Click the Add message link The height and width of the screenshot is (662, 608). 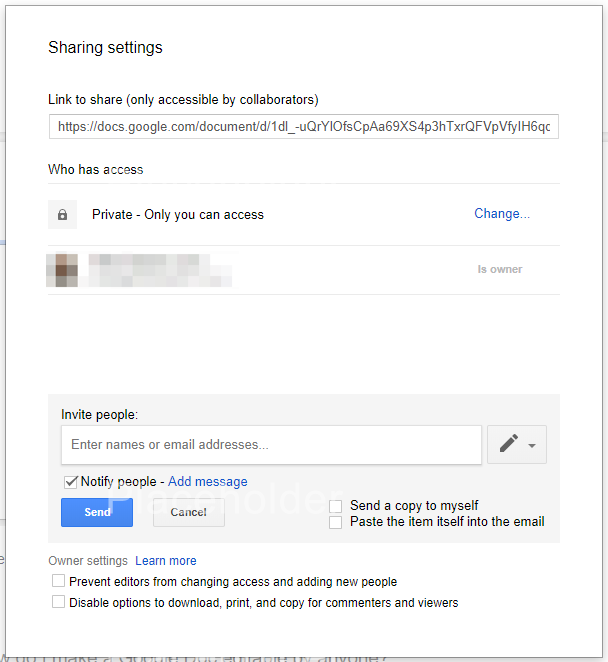(207, 482)
